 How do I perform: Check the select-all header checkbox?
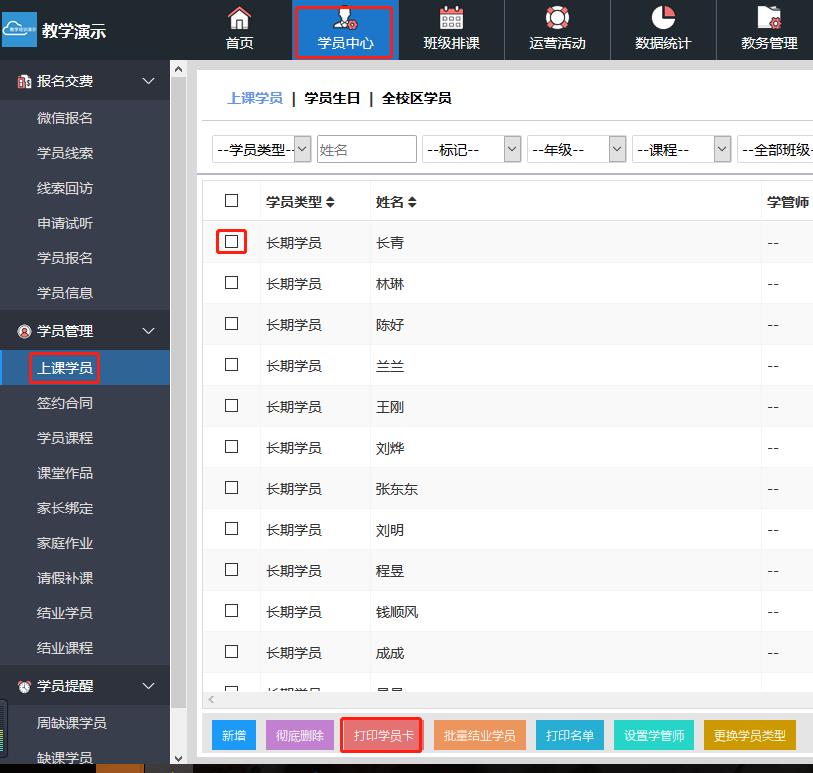pos(232,201)
